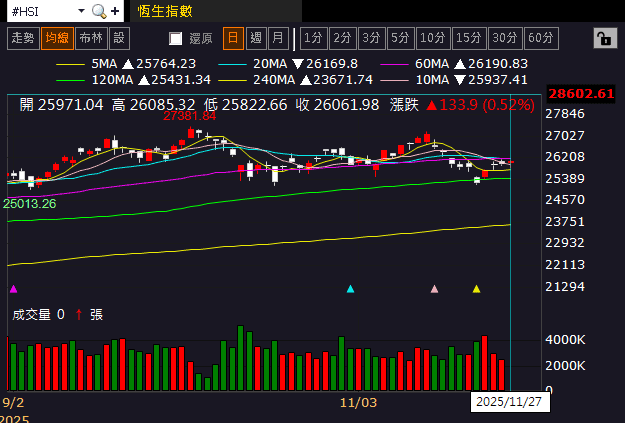Image resolution: width=625 pixels, height=423 pixels.
Task: Click the yellow triangle marker on chart
Action: click(x=476, y=289)
